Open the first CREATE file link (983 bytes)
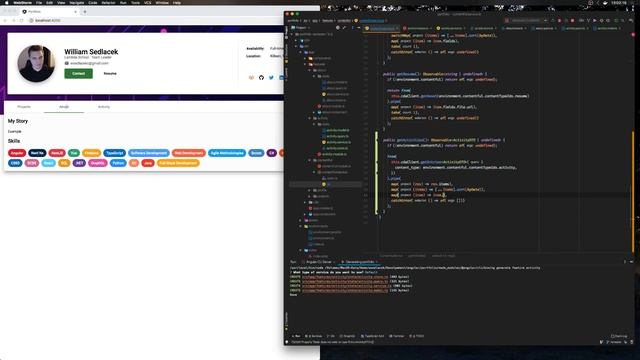Image resolution: width=640 pixels, height=360 pixels. [x=345, y=277]
